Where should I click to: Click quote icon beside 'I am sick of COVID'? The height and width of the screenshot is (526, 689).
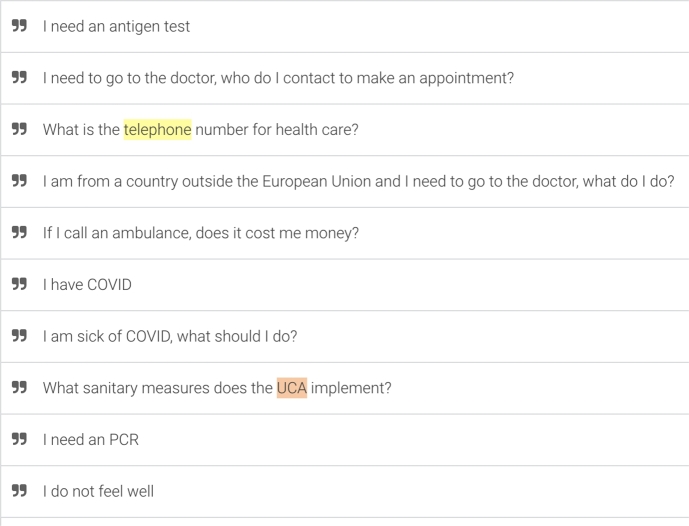pyautogui.click(x=19, y=336)
